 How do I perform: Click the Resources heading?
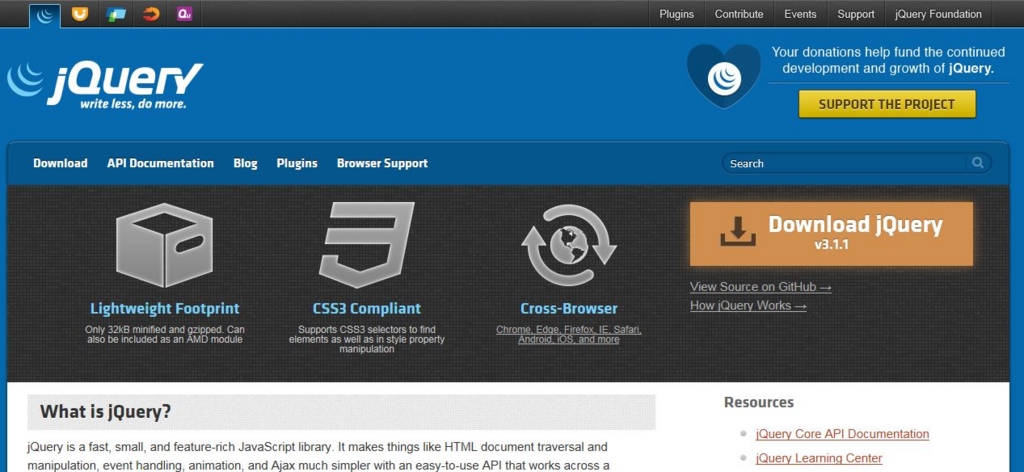coord(759,402)
